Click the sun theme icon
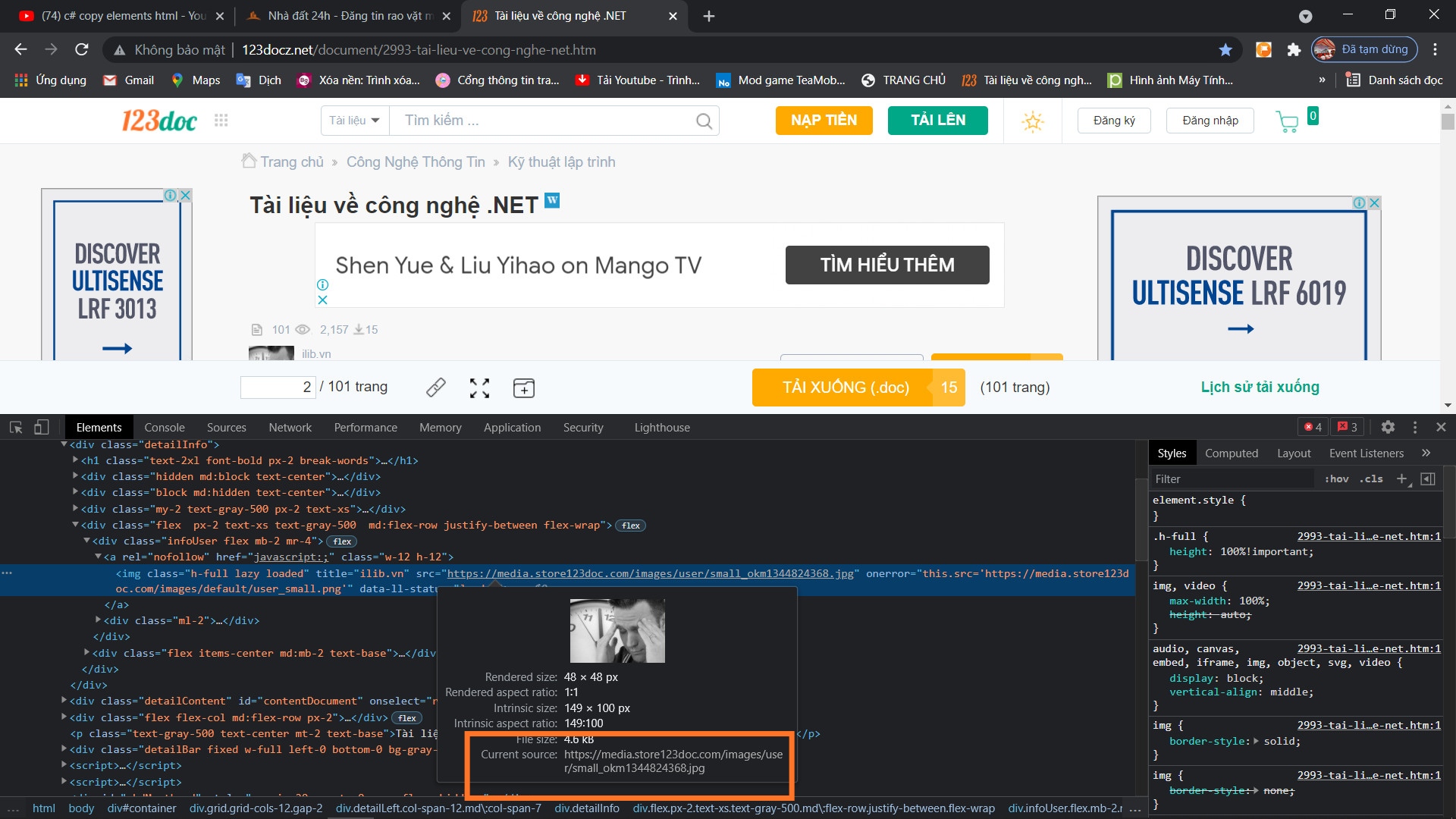 (1032, 121)
